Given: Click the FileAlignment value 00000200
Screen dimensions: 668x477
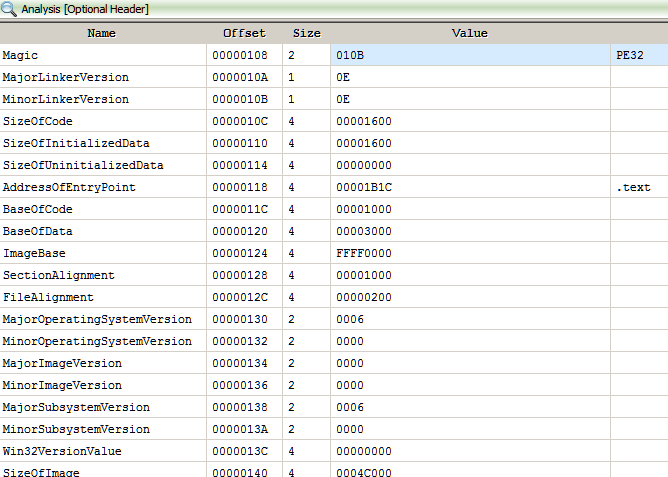Looking at the screenshot, I should pyautogui.click(x=364, y=297).
